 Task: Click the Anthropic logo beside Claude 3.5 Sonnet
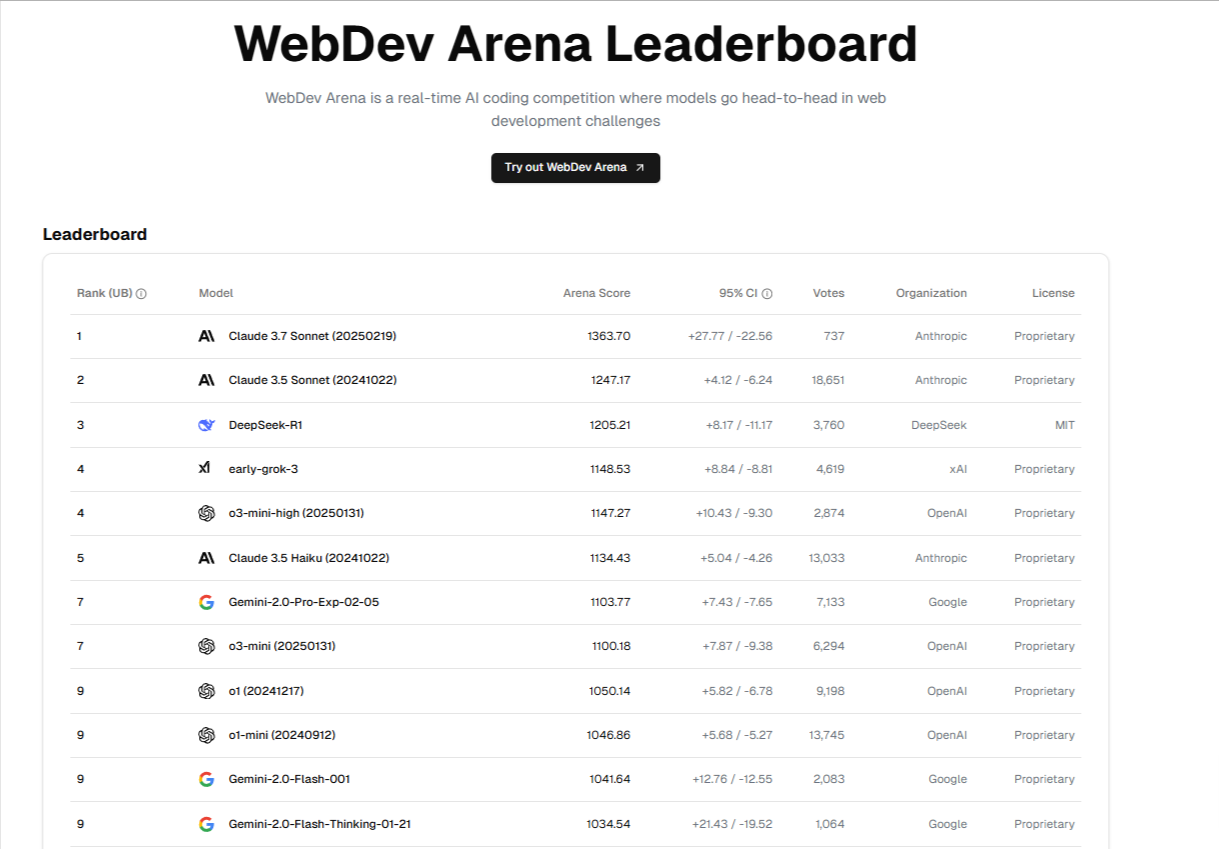[207, 380]
